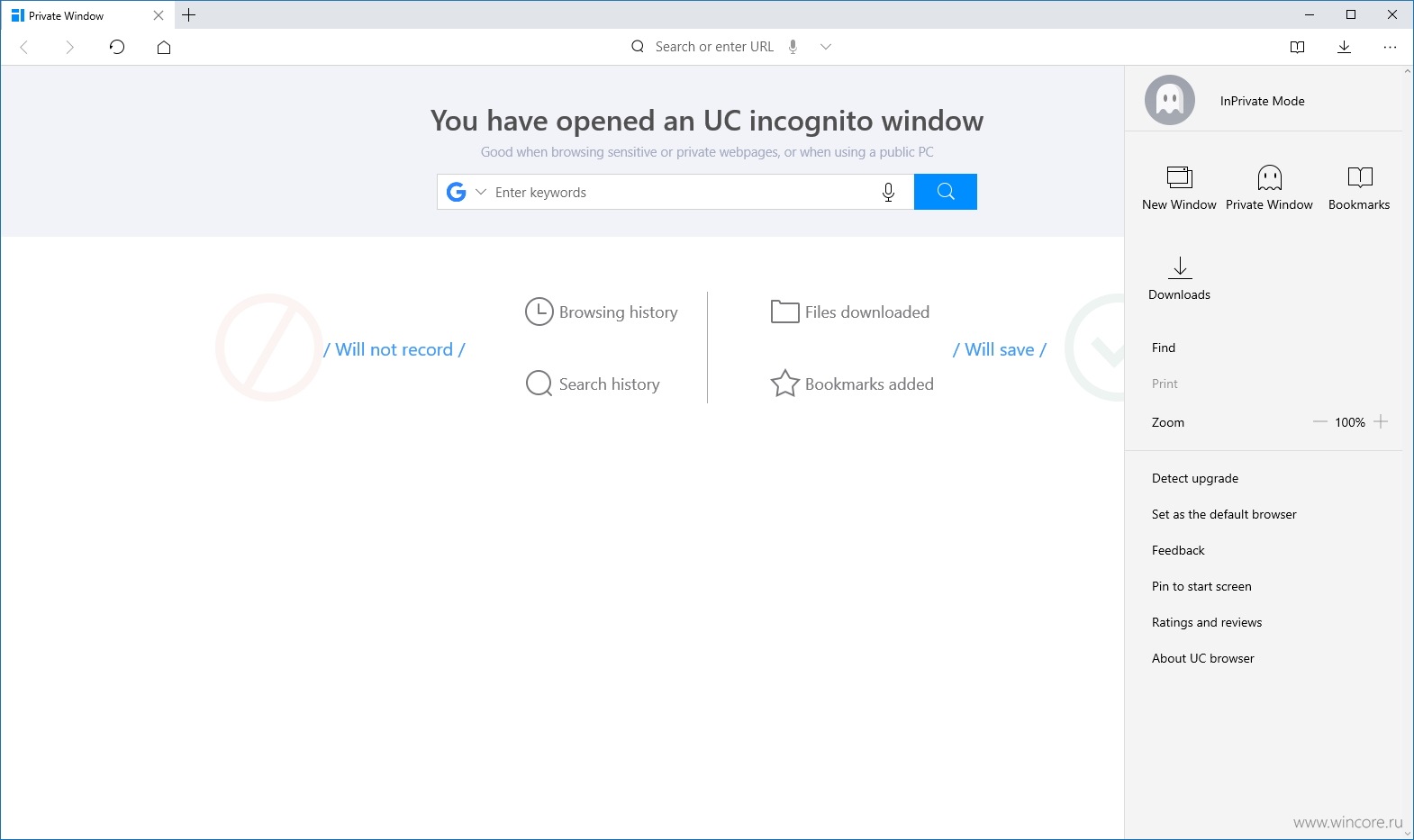Click the Zoom label in menu
The image size is (1414, 840).
pos(1168,422)
